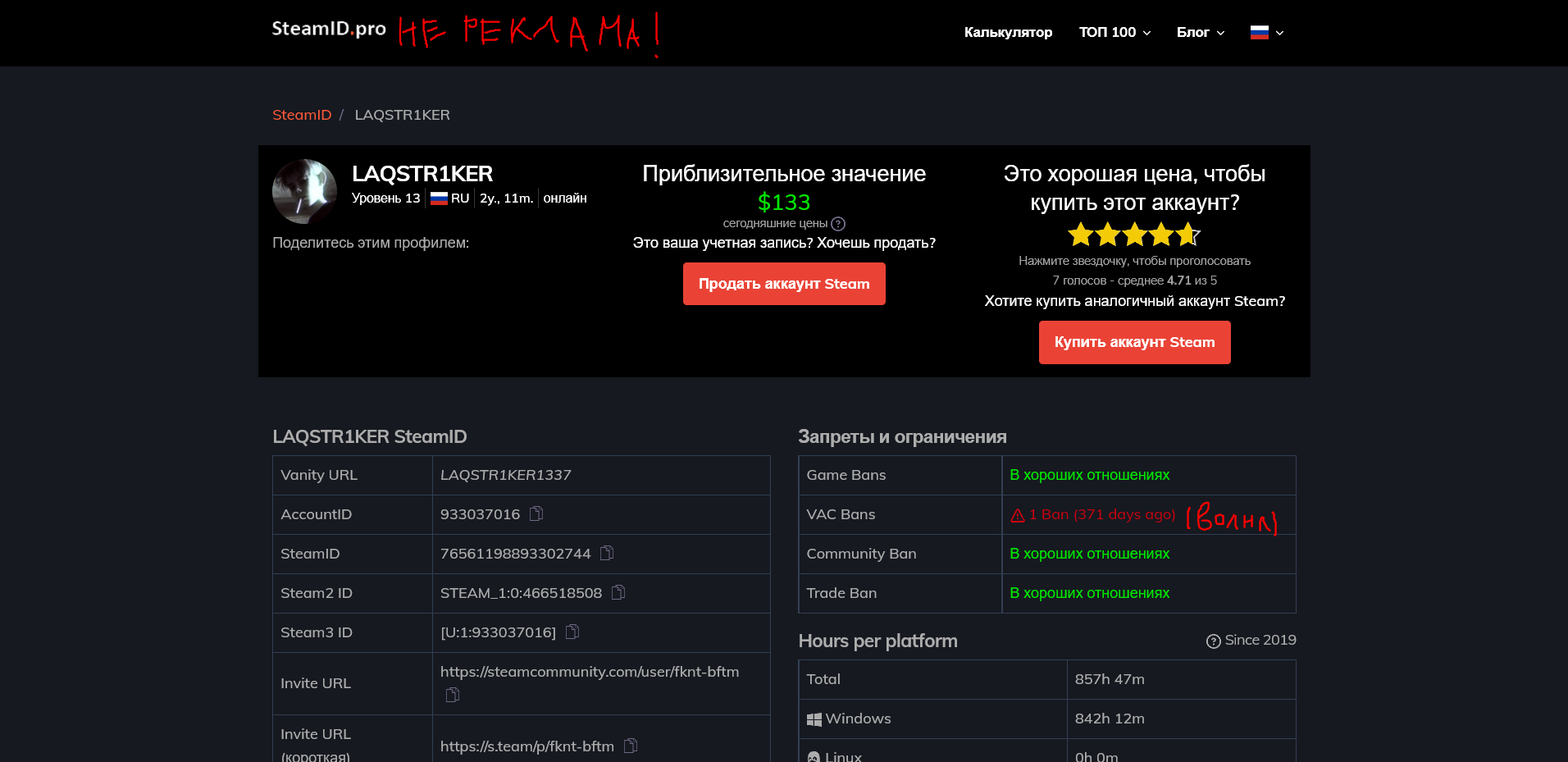The image size is (1568, 762).
Task: Rate account with first star
Action: coord(1081,235)
